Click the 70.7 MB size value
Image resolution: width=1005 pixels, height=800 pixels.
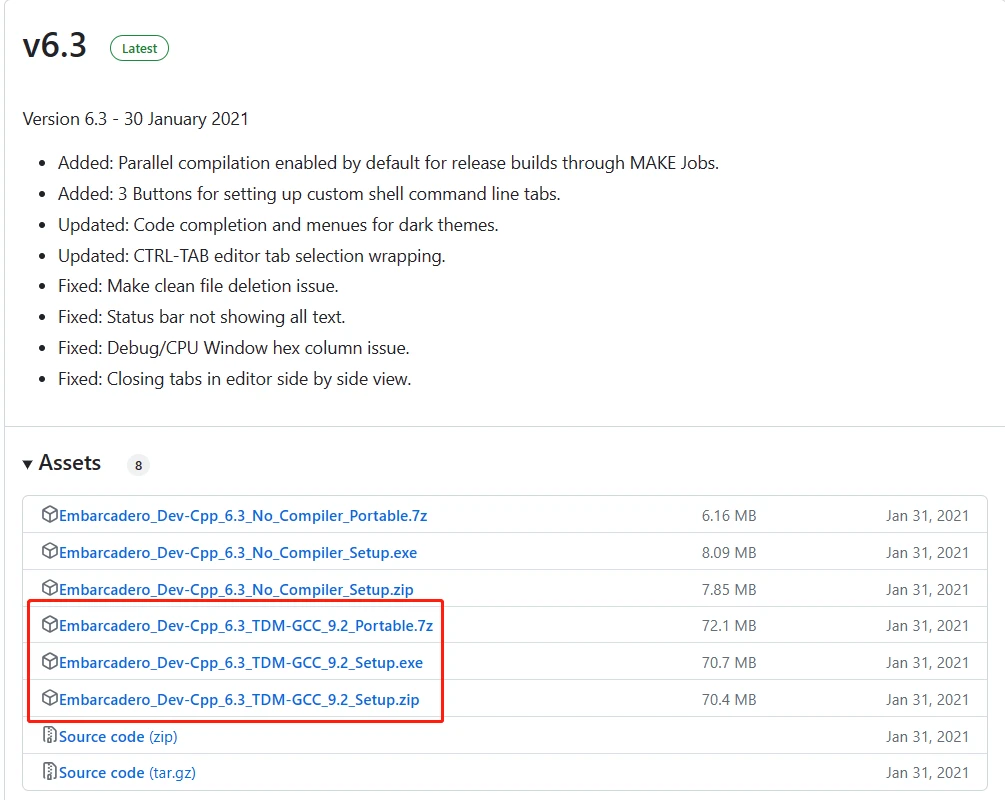click(x=729, y=663)
